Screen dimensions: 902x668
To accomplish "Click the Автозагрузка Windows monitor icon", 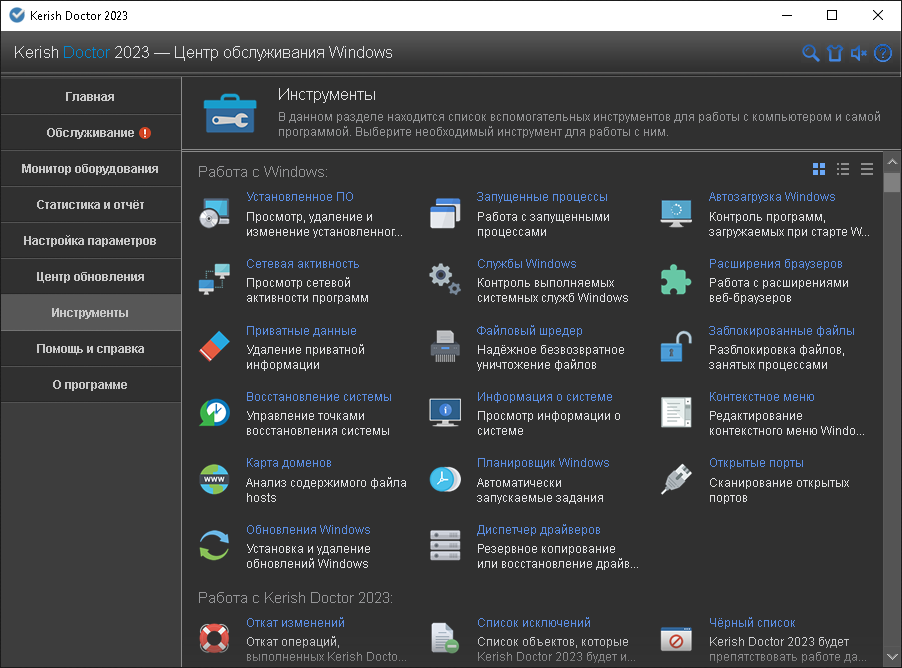I will point(676,213).
